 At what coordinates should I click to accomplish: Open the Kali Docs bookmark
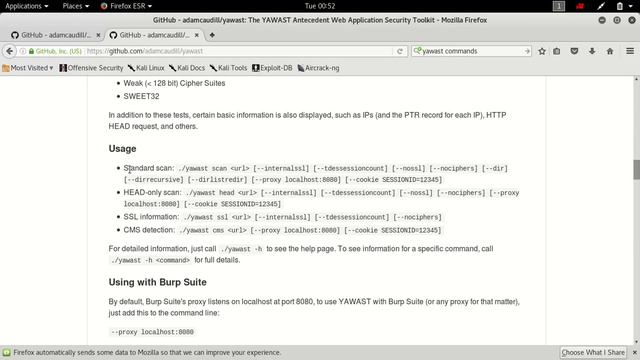coord(187,68)
